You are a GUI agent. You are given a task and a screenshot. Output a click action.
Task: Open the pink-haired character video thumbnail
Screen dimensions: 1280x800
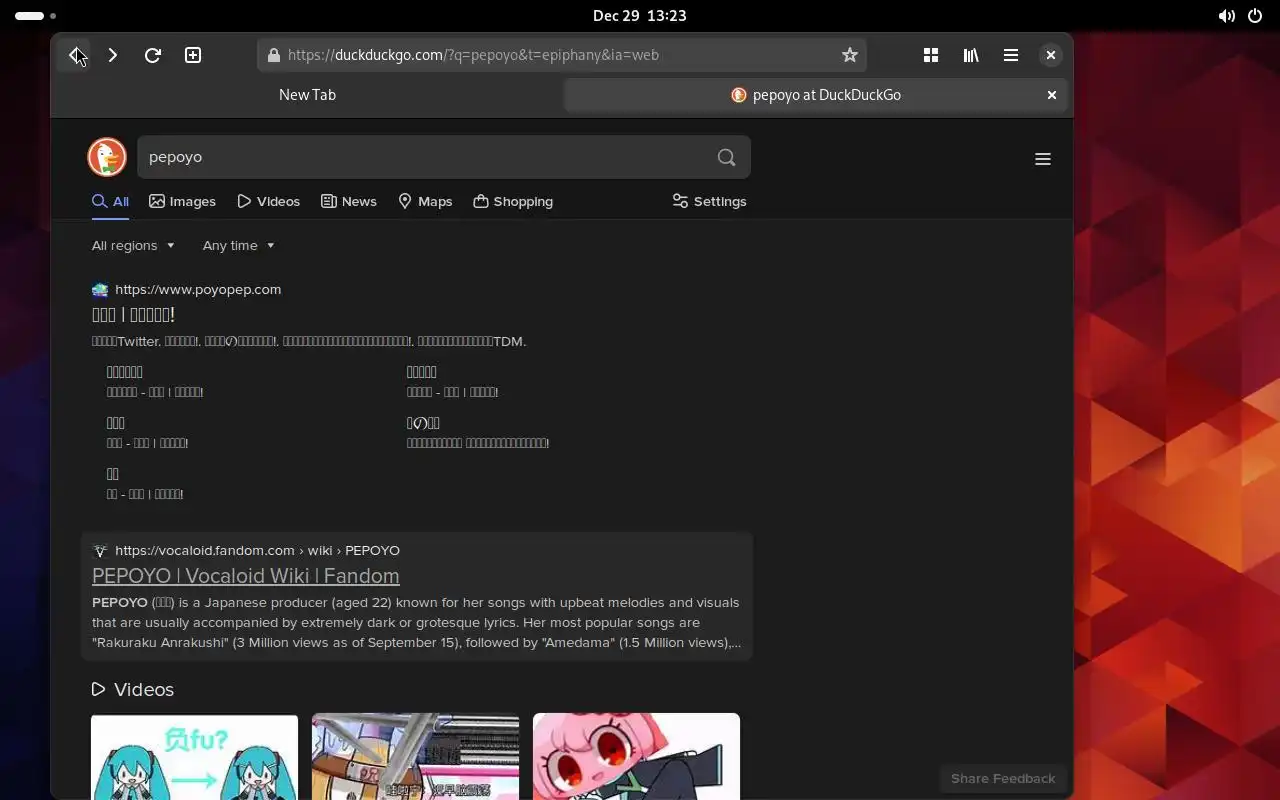(636, 756)
